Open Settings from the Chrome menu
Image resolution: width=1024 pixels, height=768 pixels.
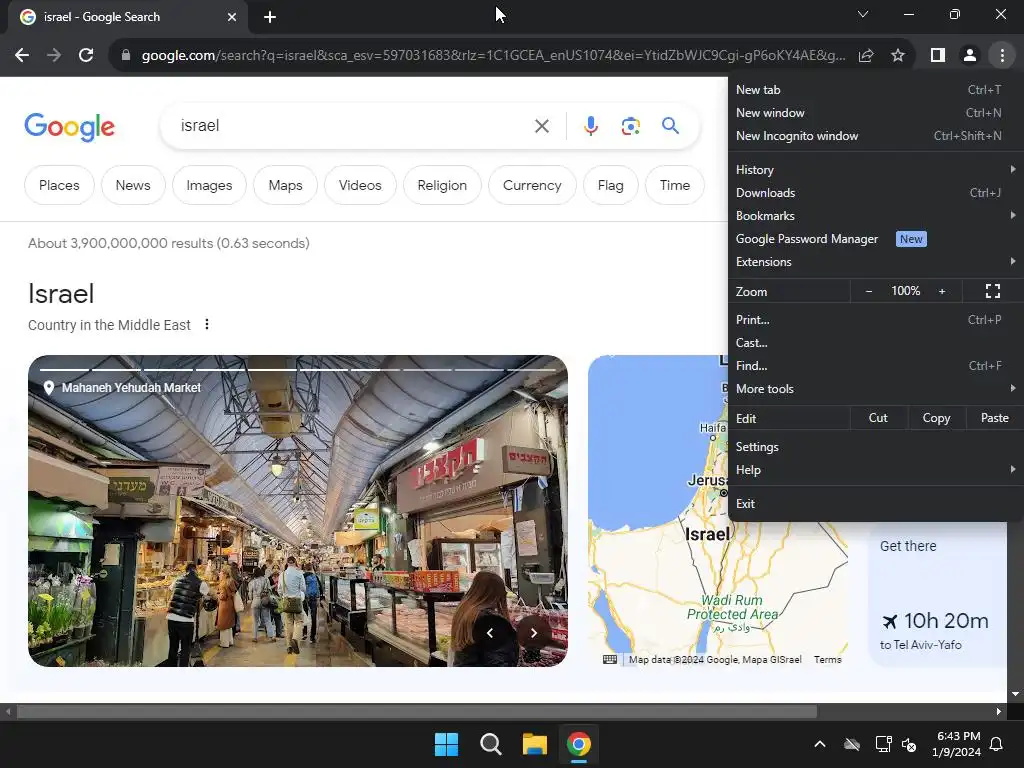pos(875,447)
